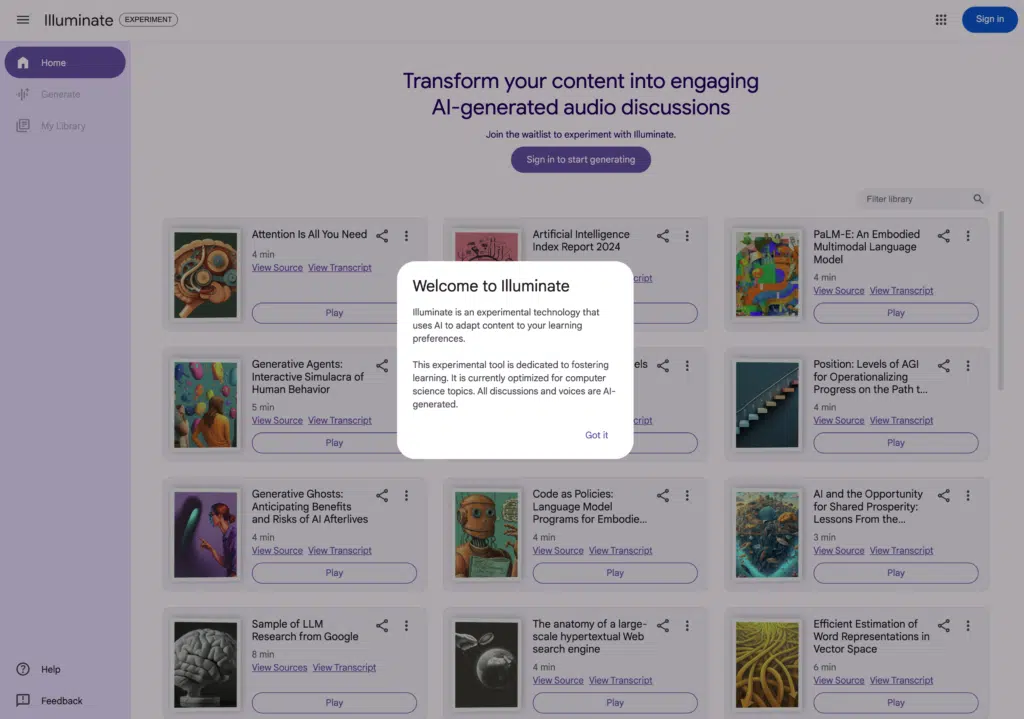Share Attention Is All You Need
This screenshot has height=719, width=1024.
[382, 236]
